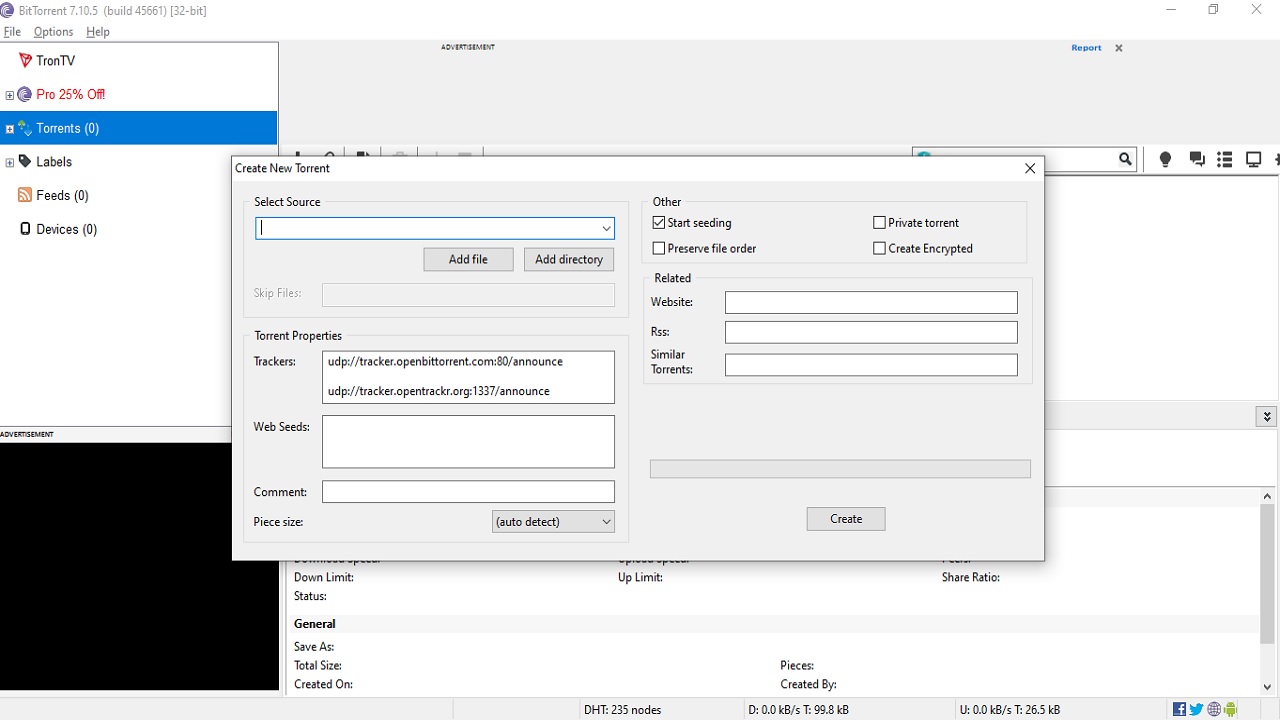The image size is (1280, 720).
Task: Open Twitter bird icon in the status bar
Action: pyautogui.click(x=1196, y=710)
